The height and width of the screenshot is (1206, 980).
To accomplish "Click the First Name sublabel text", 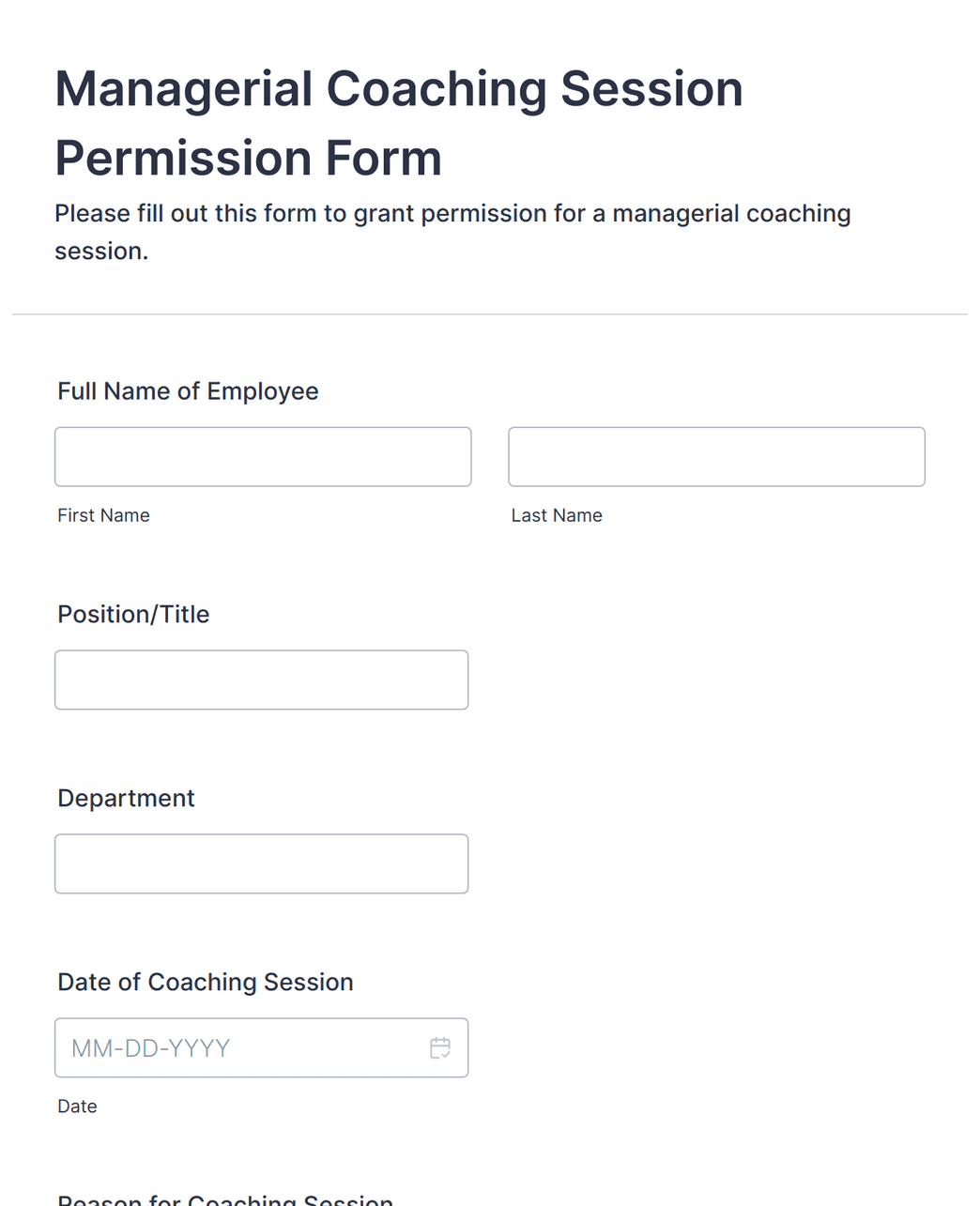I will [103, 515].
